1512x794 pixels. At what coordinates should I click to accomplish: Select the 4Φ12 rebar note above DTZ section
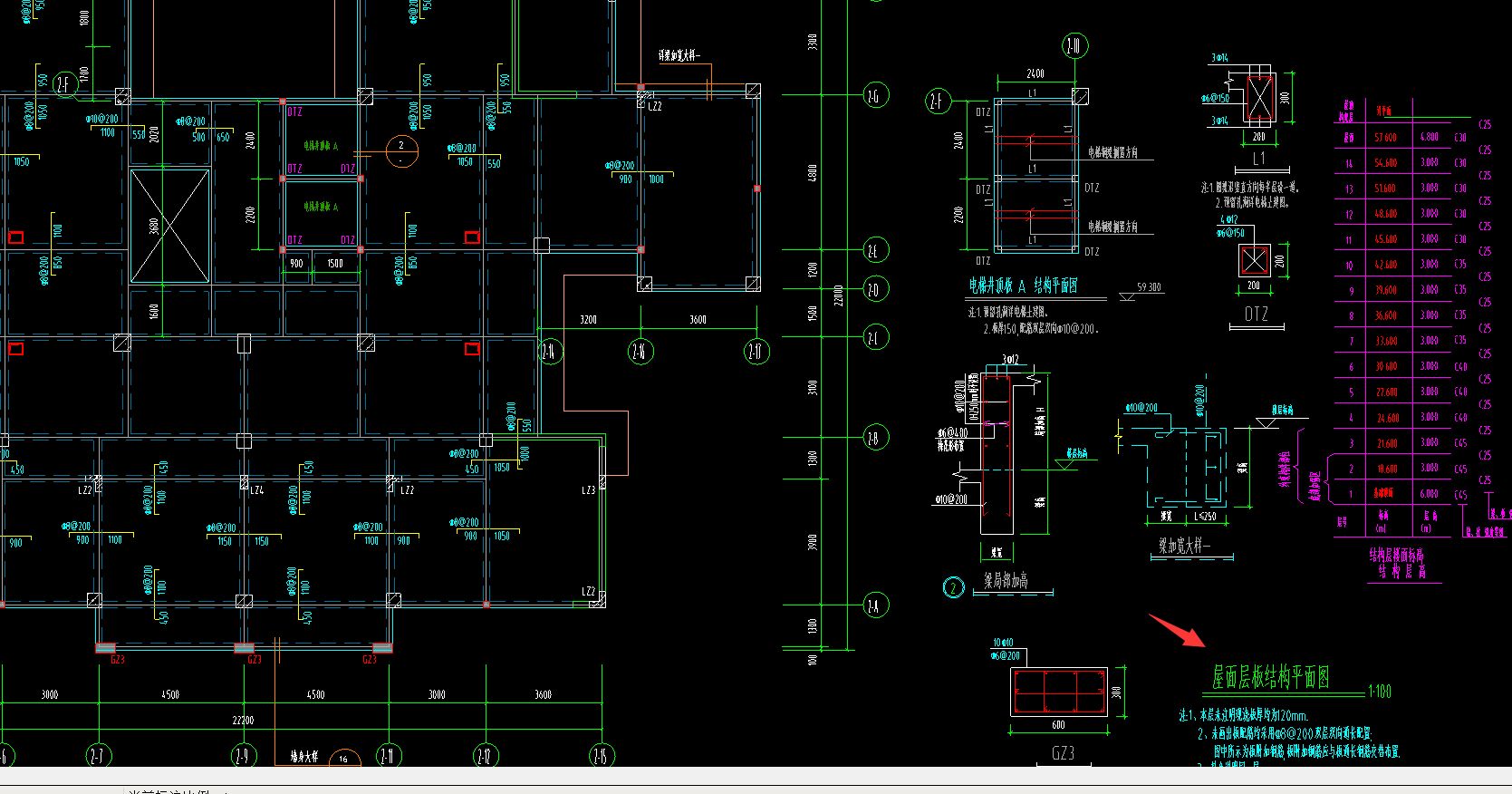pos(1229,219)
